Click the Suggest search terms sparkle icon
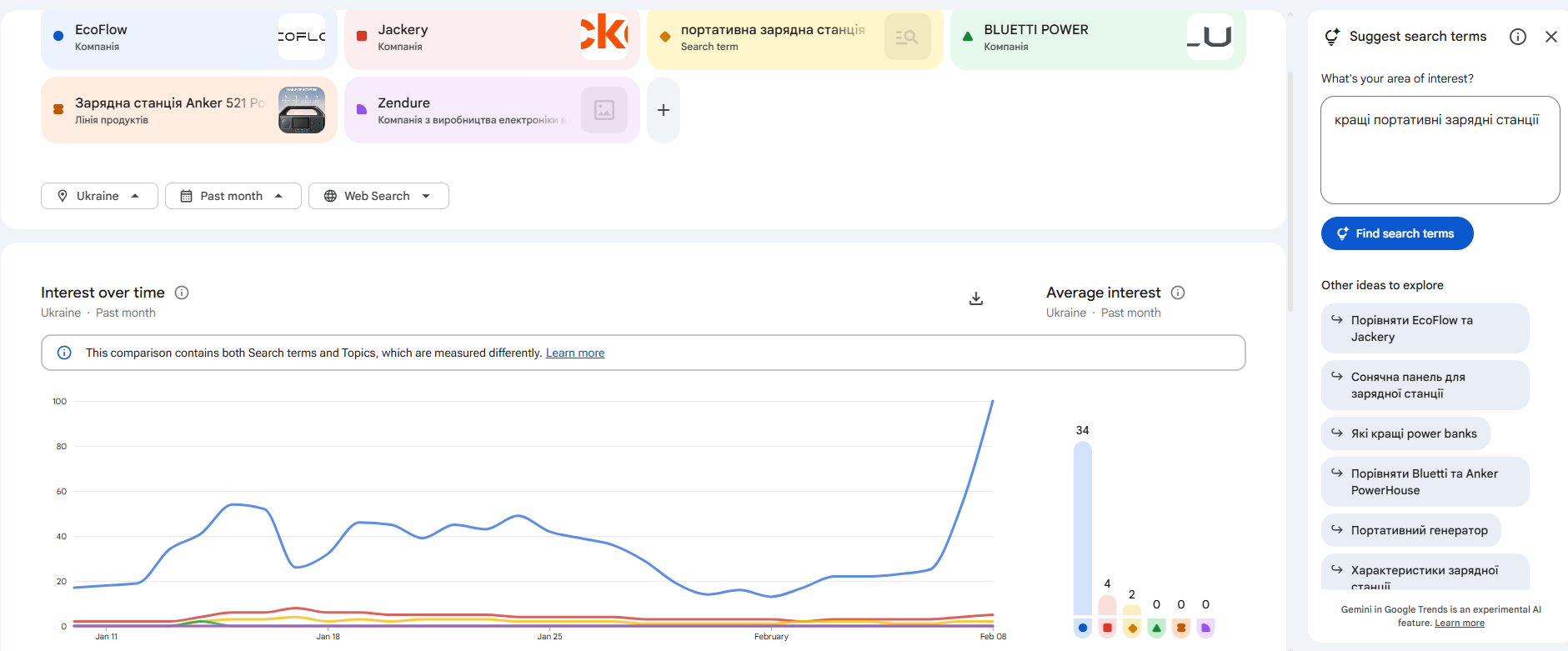 pyautogui.click(x=1332, y=37)
